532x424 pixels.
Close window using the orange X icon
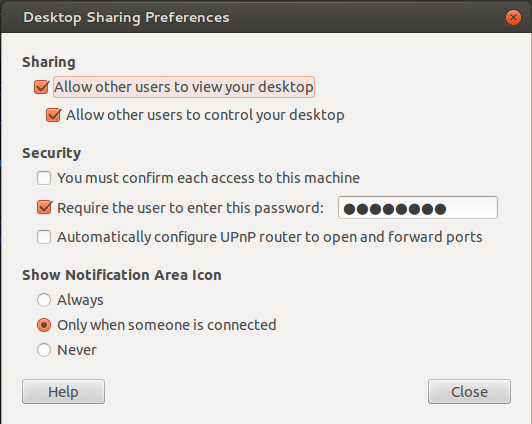click(x=513, y=17)
